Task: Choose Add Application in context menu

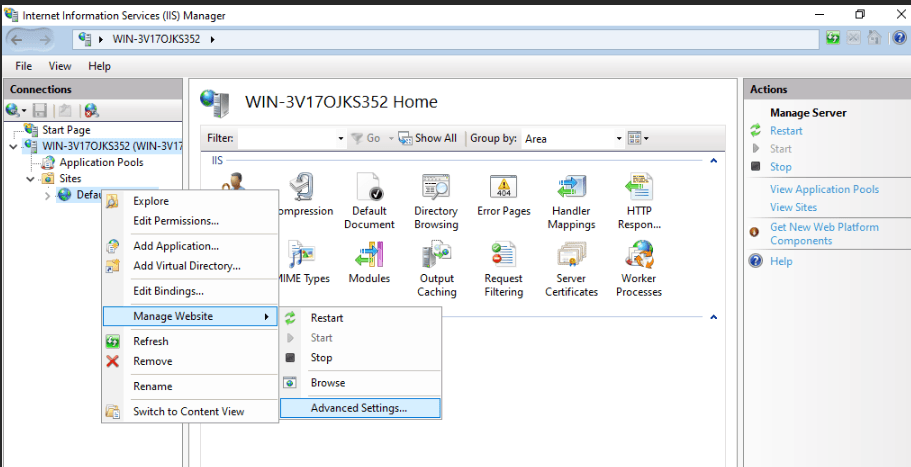Action: [190, 246]
